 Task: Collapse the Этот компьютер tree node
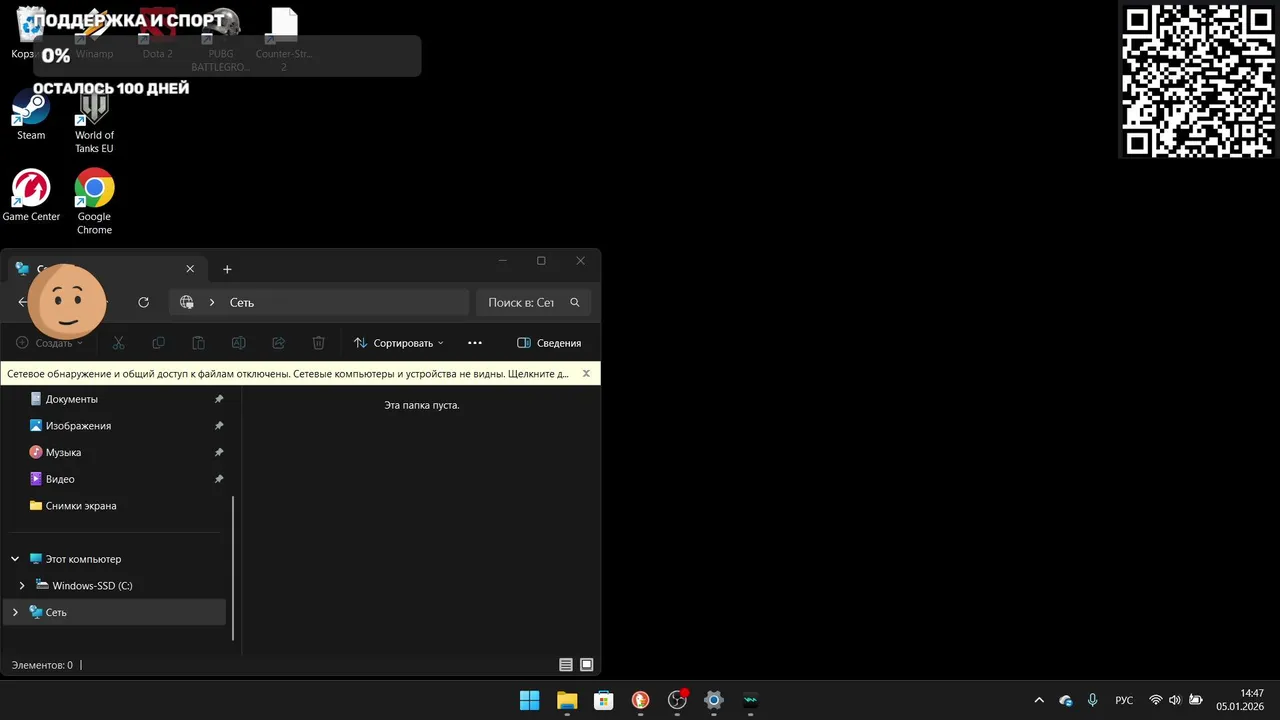15,559
